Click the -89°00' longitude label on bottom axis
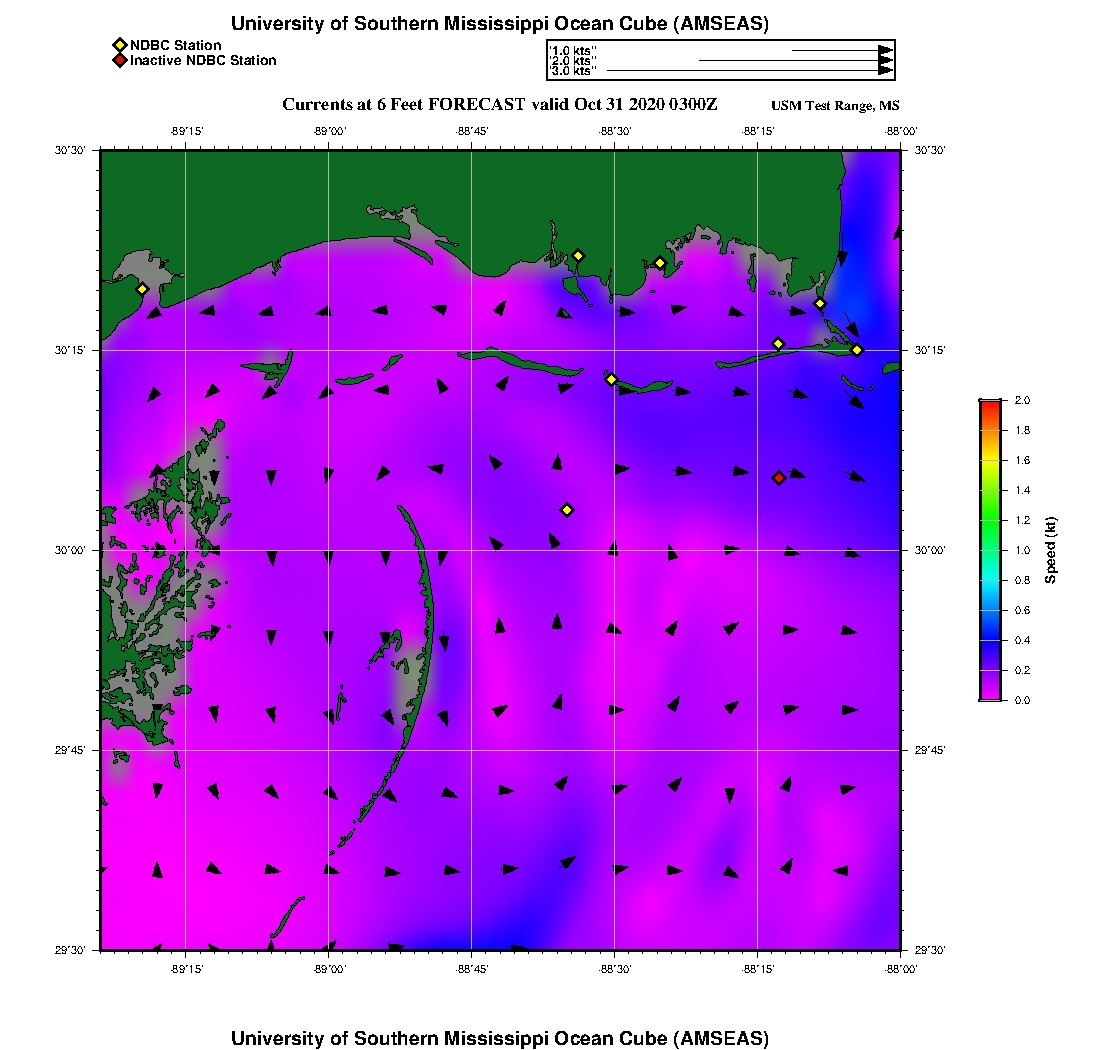The height and width of the screenshot is (1050, 1100). point(329,969)
